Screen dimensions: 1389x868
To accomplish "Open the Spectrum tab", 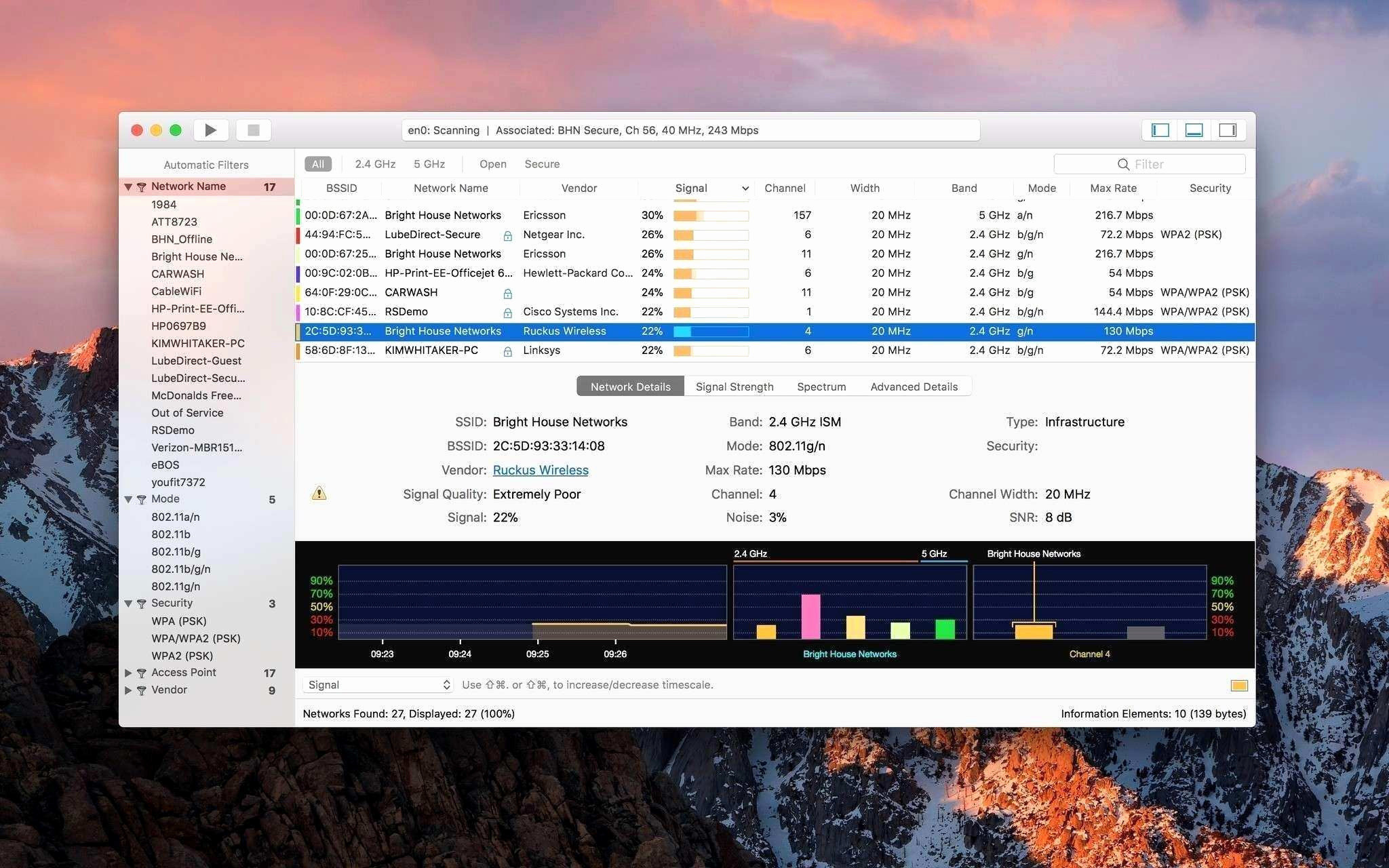I will [x=821, y=385].
